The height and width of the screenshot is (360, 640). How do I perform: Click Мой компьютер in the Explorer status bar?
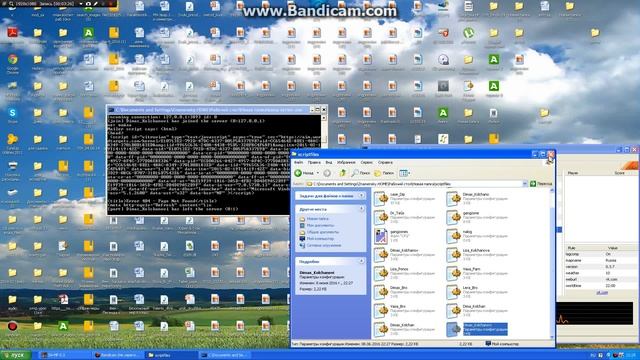tap(502, 344)
